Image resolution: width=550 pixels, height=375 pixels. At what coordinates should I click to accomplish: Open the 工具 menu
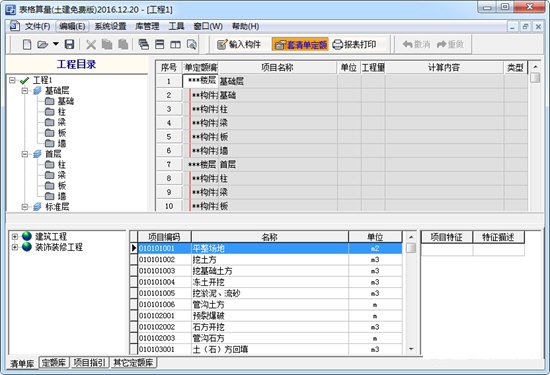[x=176, y=26]
